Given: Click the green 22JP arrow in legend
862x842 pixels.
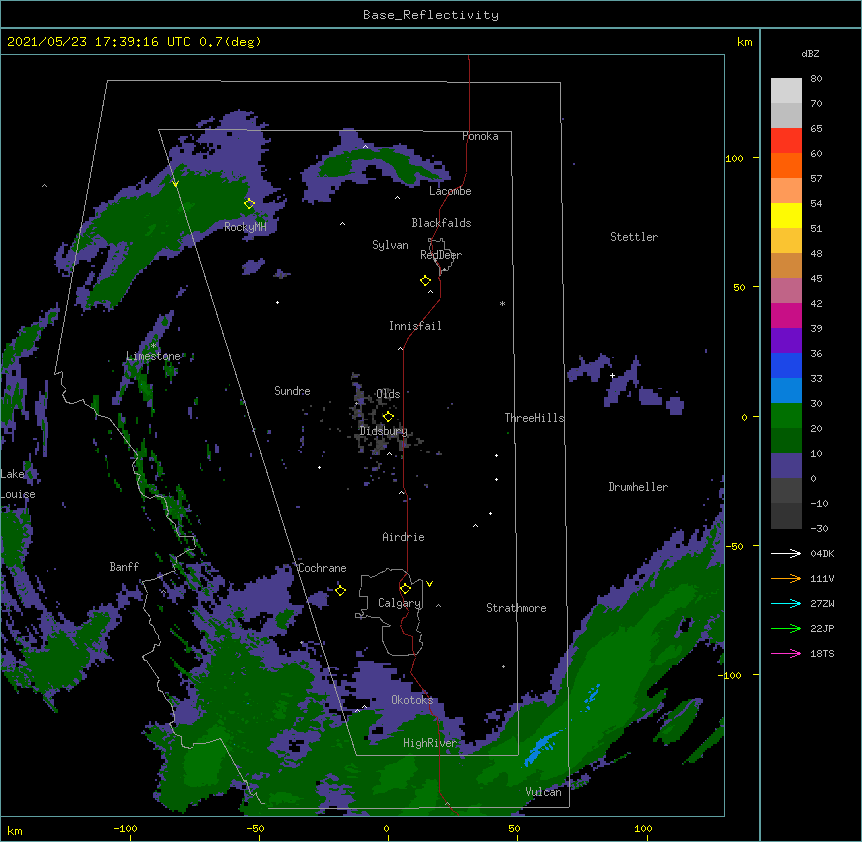Looking at the screenshot, I should click(786, 628).
